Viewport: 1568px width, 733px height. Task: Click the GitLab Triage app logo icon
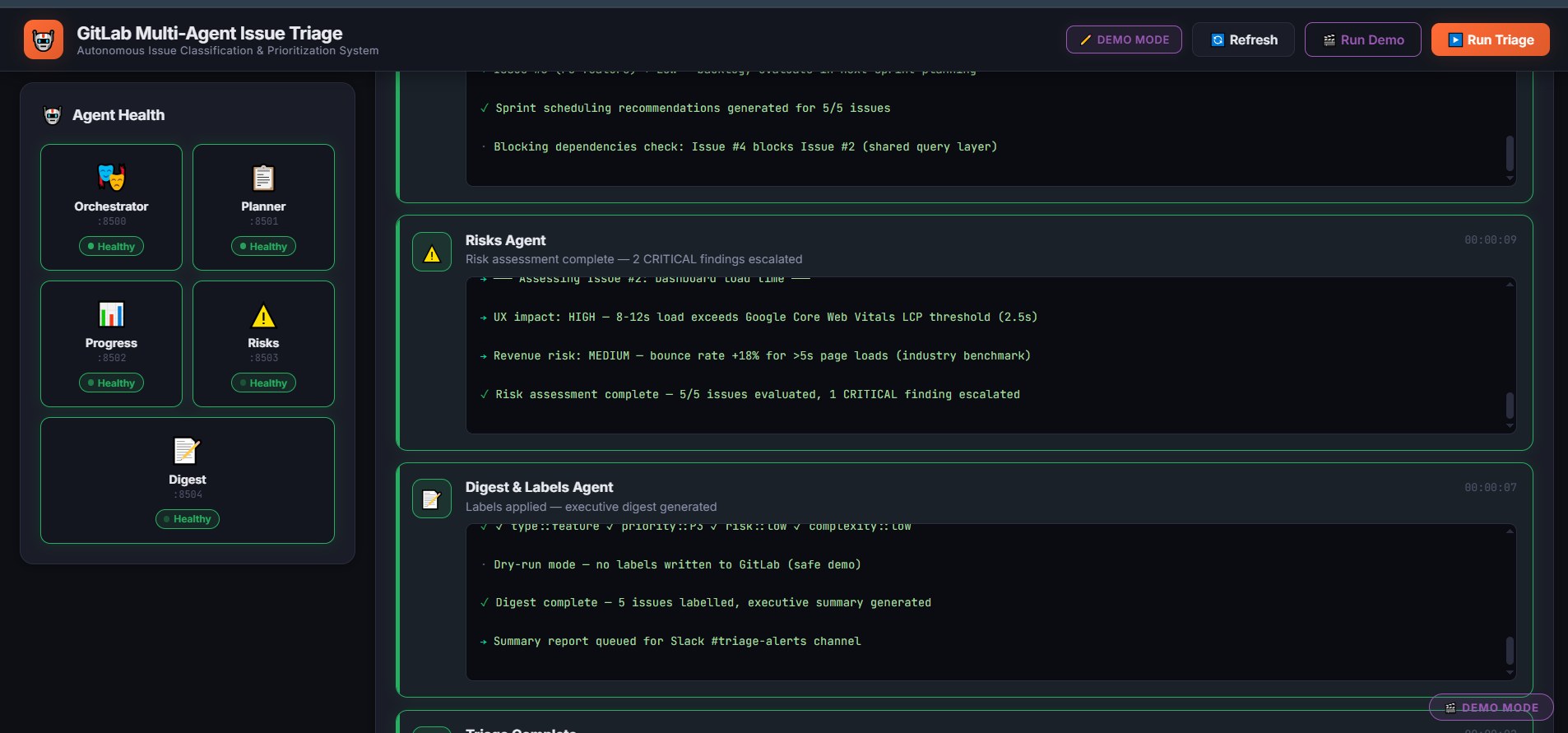click(x=44, y=39)
